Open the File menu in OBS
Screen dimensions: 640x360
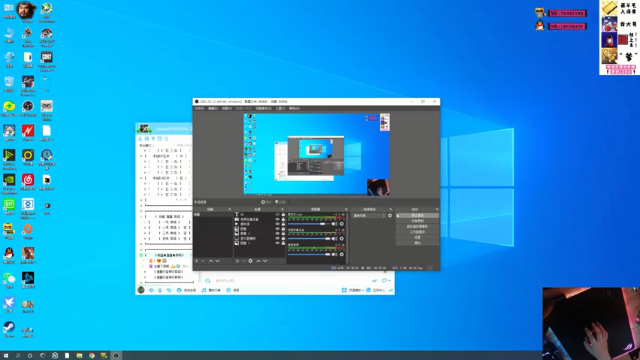[199, 108]
